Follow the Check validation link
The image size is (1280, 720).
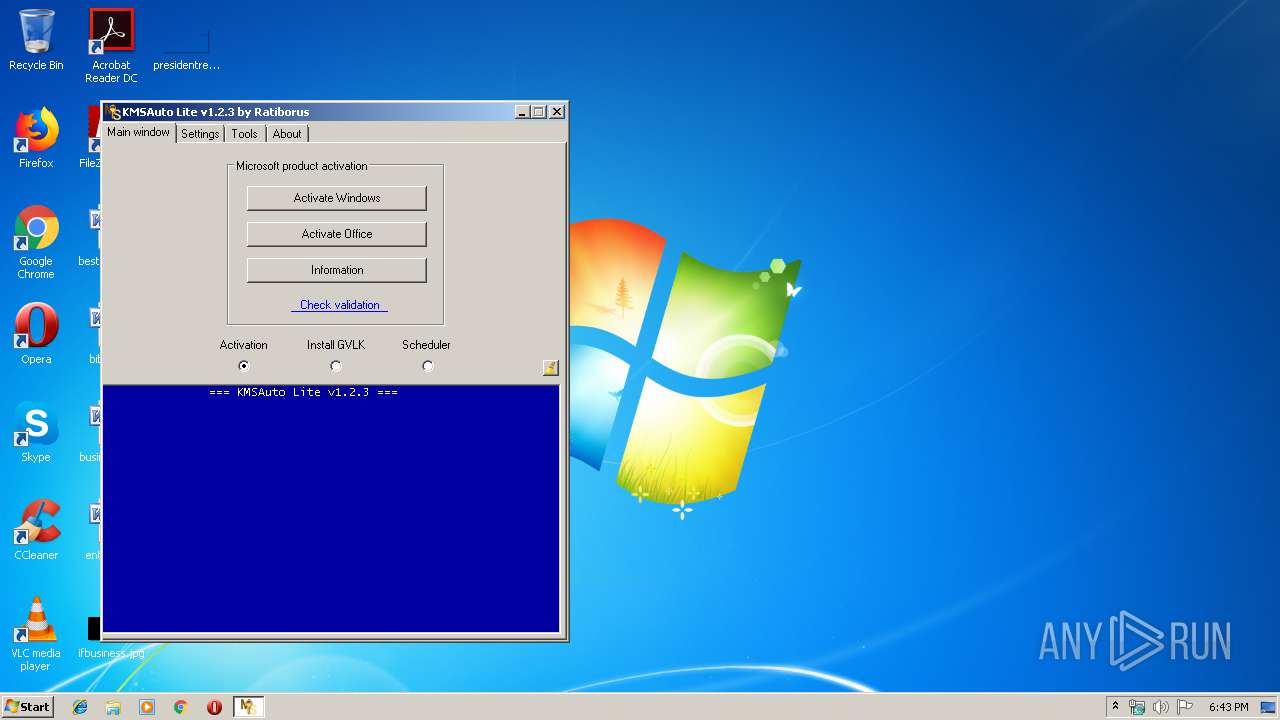pos(340,305)
